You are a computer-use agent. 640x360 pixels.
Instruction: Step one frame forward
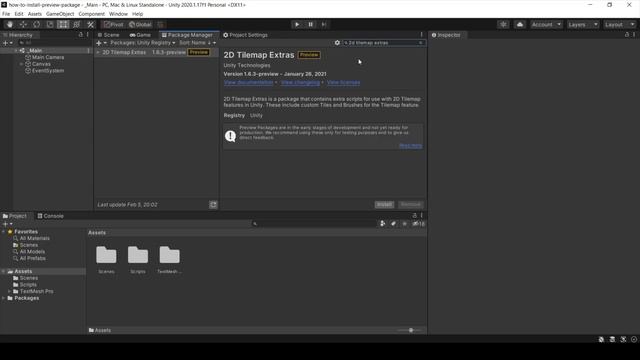(324, 24)
